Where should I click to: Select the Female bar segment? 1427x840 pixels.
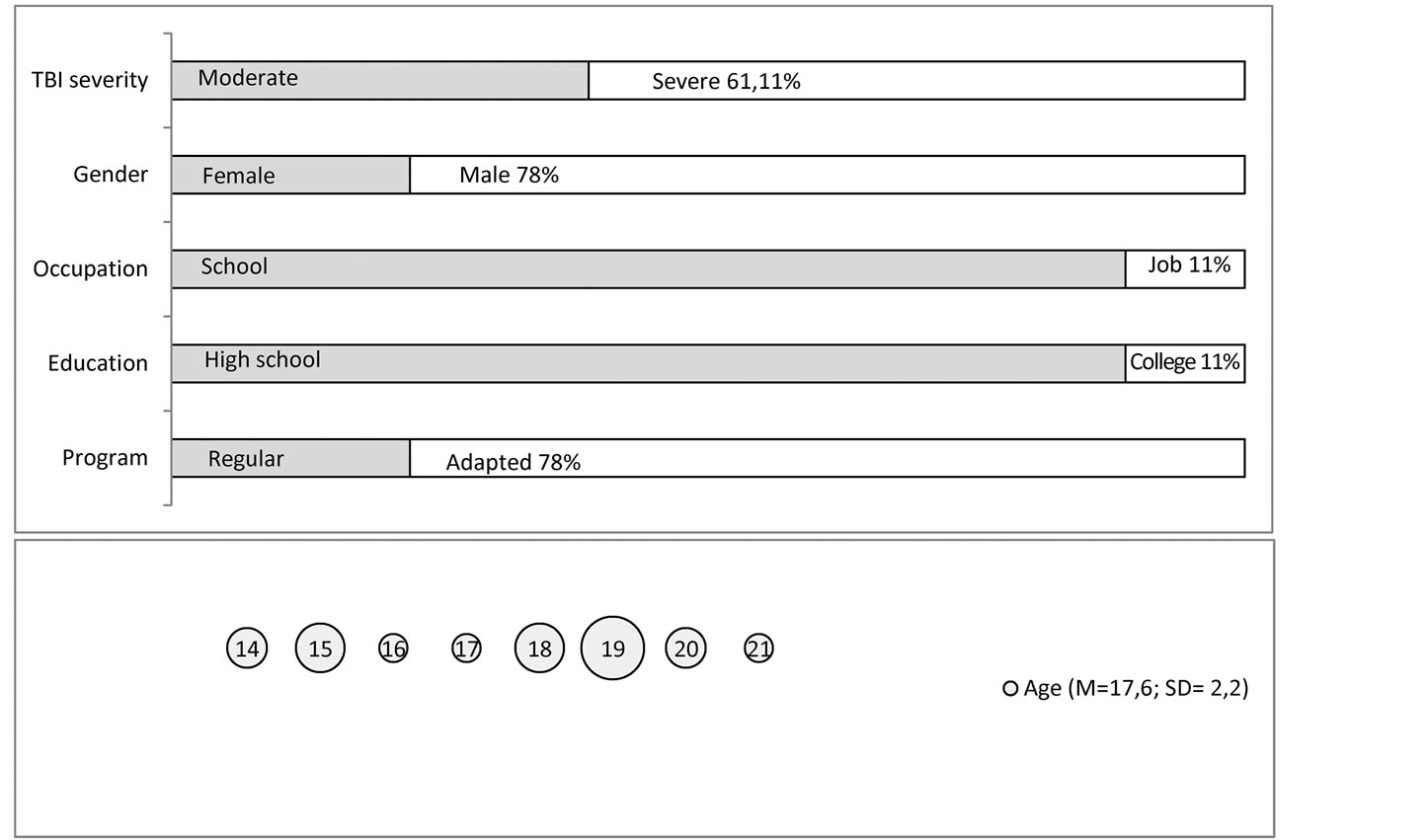291,175
